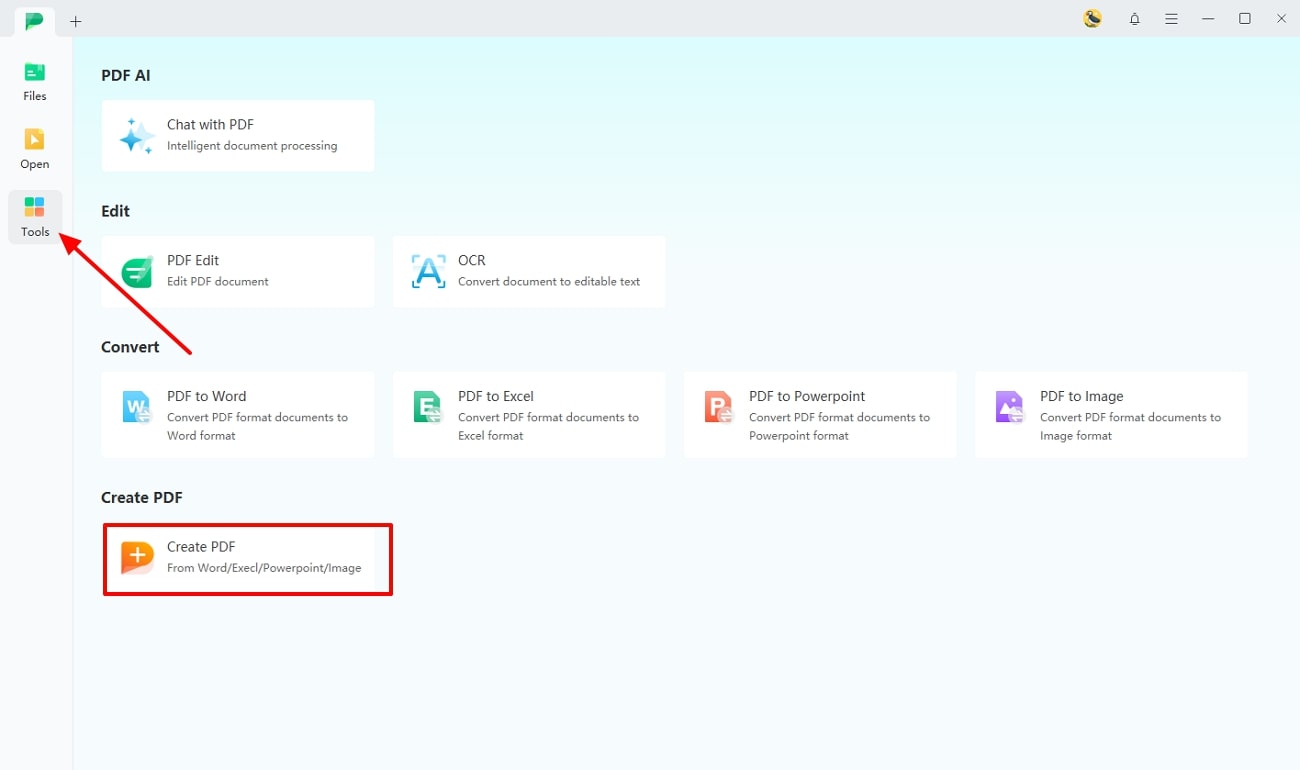1300x770 pixels.
Task: Click the Image format description text
Action: point(1130,427)
